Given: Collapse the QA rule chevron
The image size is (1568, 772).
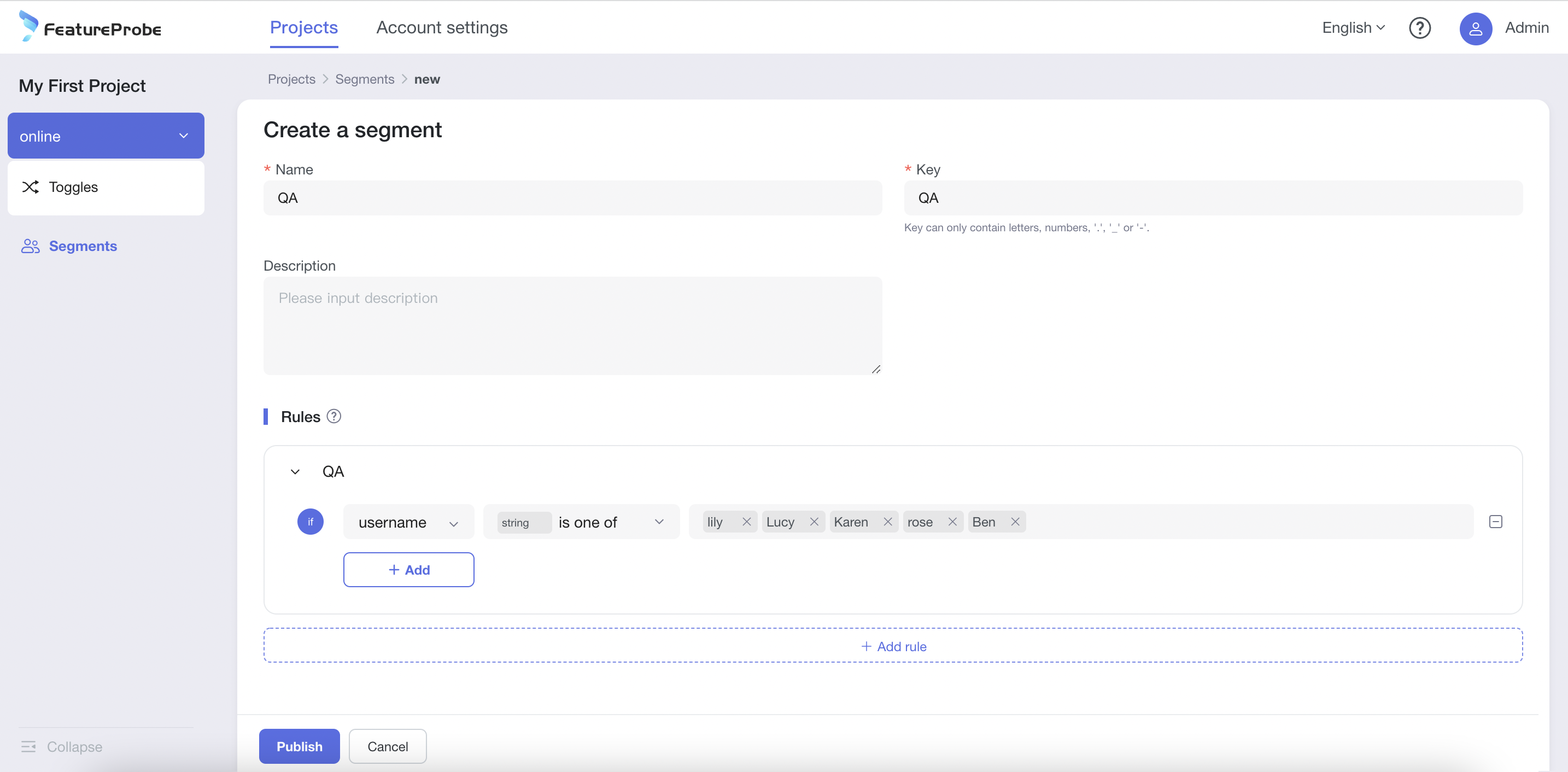Looking at the screenshot, I should click(x=295, y=472).
